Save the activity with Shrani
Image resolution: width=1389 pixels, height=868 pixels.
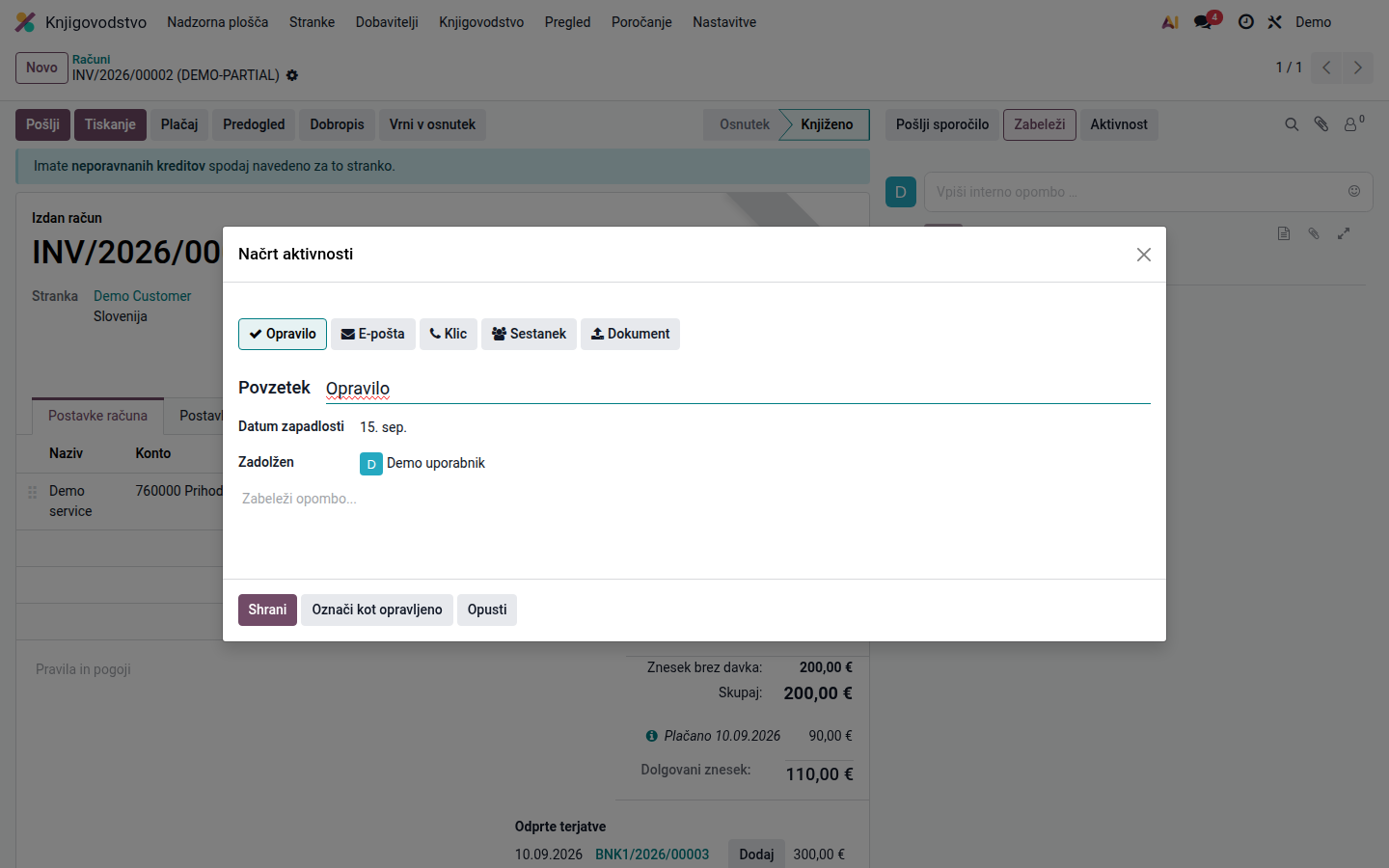(267, 610)
